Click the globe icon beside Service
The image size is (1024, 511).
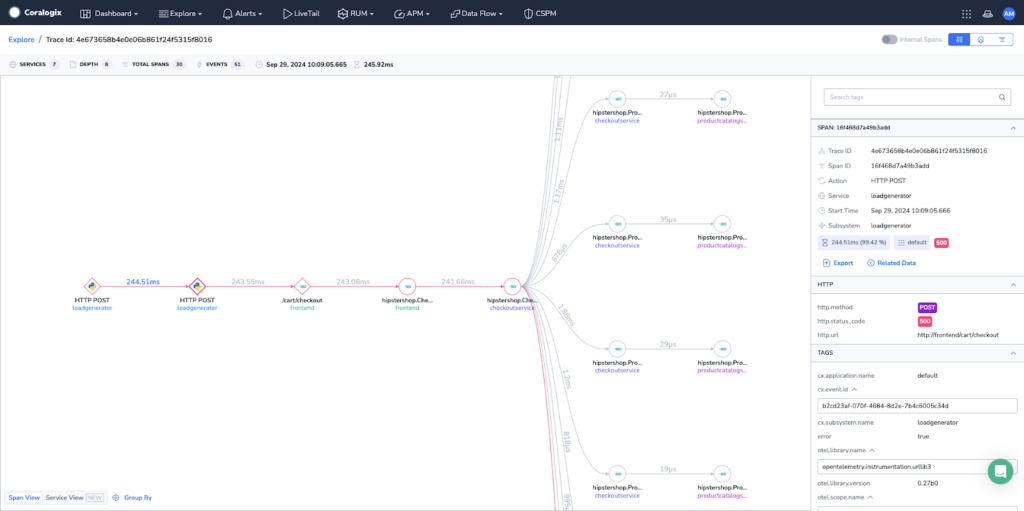tap(822, 195)
